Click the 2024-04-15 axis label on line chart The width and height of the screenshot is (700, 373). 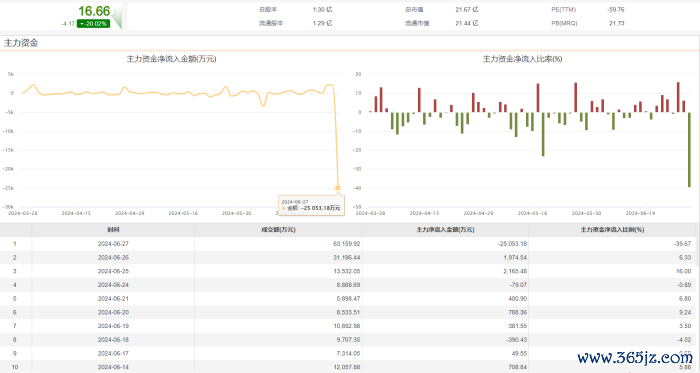76,213
